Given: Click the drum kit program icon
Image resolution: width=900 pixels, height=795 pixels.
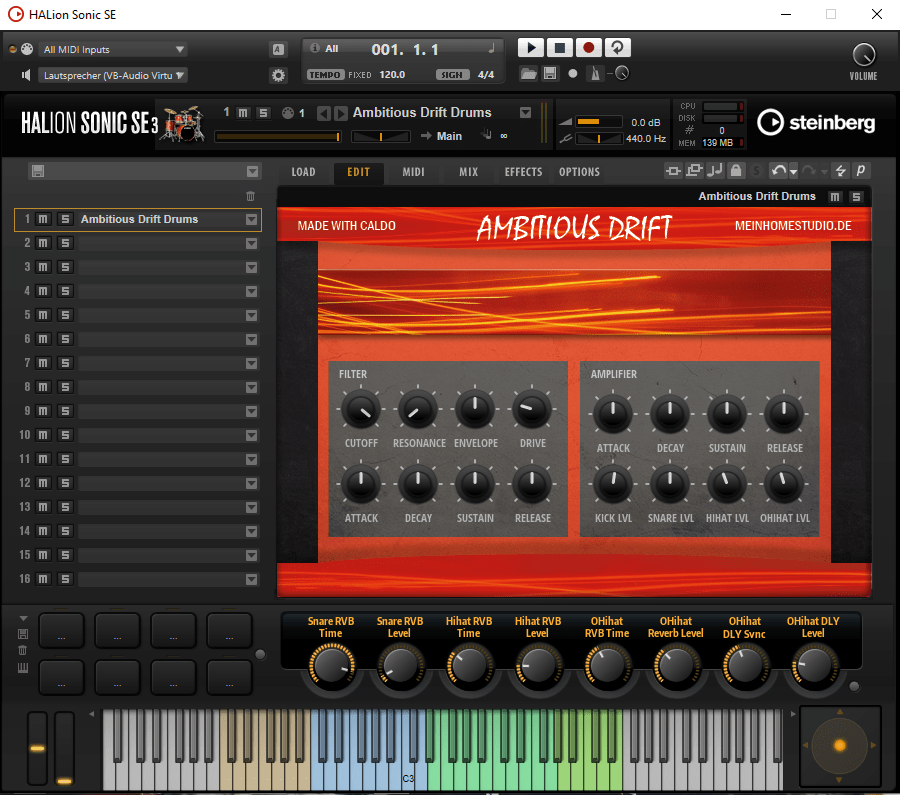Looking at the screenshot, I should [x=183, y=123].
